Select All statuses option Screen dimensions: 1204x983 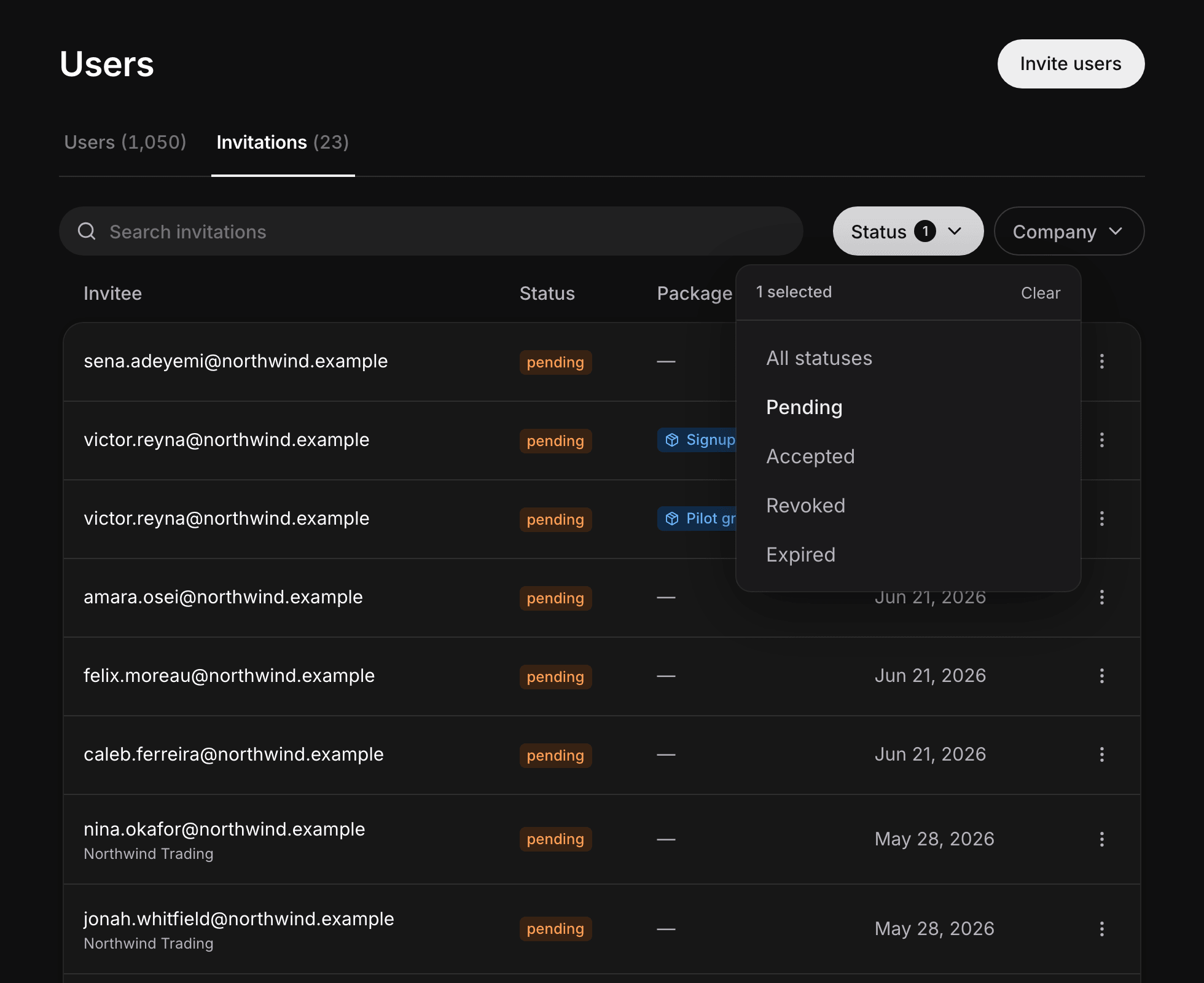pyautogui.click(x=908, y=358)
